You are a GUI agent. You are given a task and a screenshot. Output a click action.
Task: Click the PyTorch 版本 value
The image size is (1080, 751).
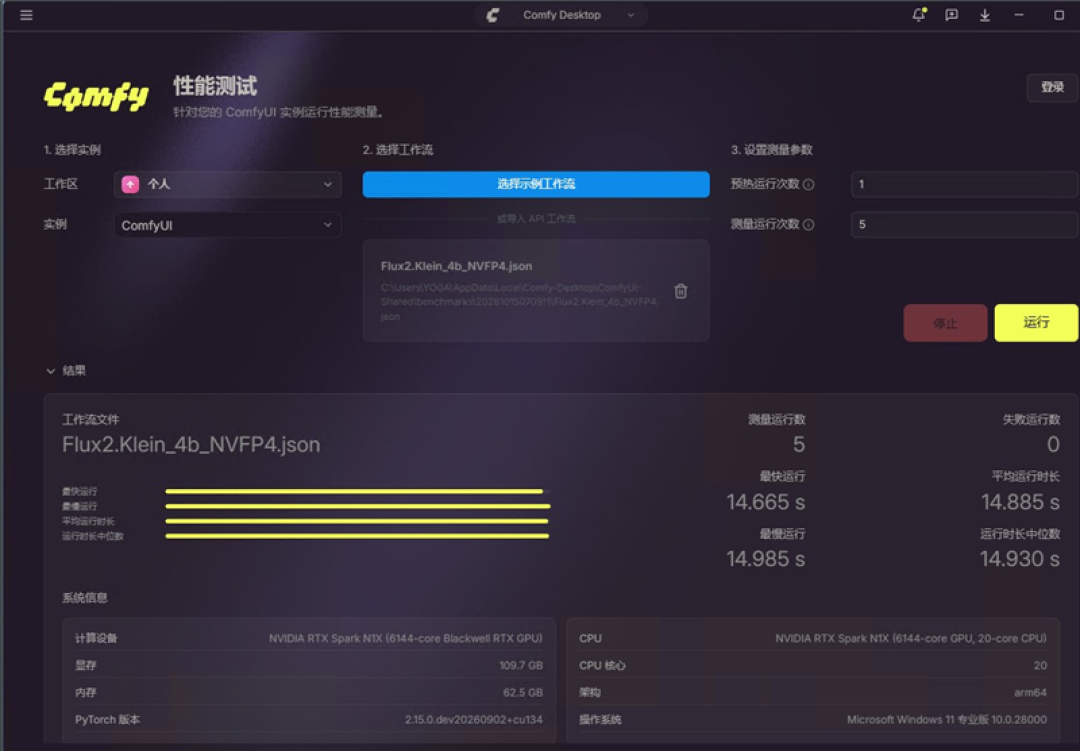coord(473,719)
